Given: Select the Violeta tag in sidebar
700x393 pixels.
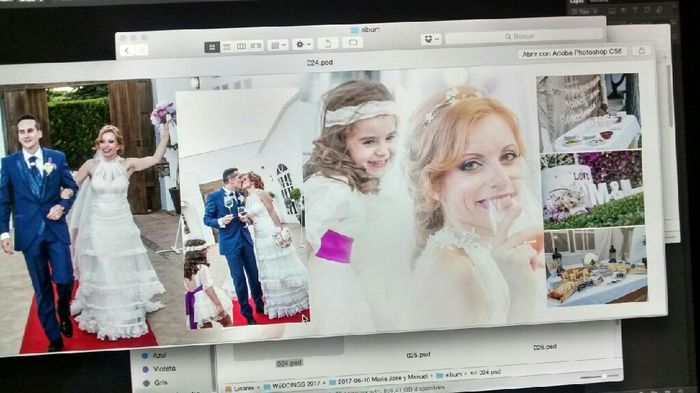Looking at the screenshot, I should pyautogui.click(x=159, y=369).
